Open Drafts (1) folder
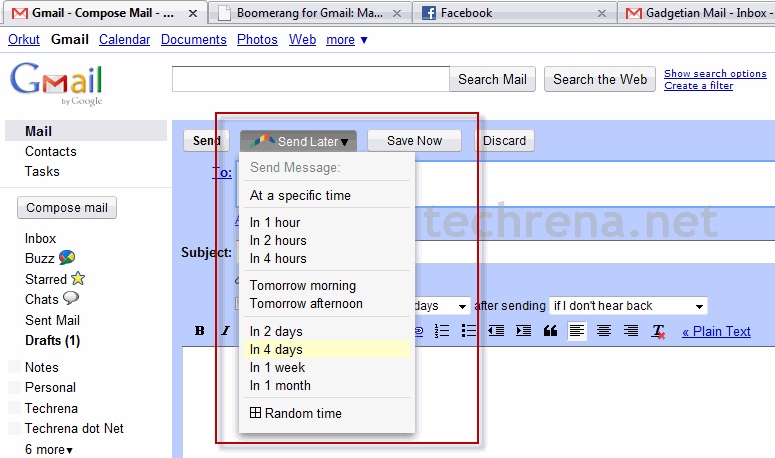Viewport: 775px width, 458px height. point(52,341)
